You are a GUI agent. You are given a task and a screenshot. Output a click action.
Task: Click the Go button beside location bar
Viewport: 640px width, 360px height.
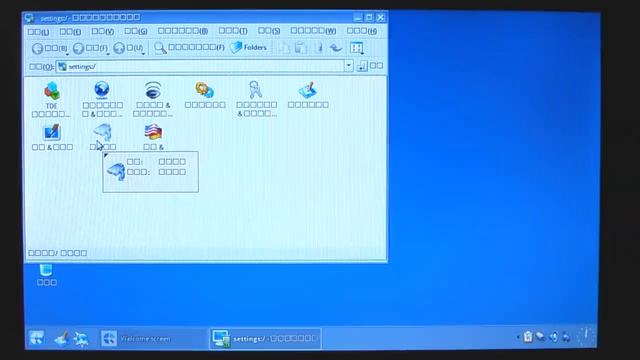[x=362, y=66]
